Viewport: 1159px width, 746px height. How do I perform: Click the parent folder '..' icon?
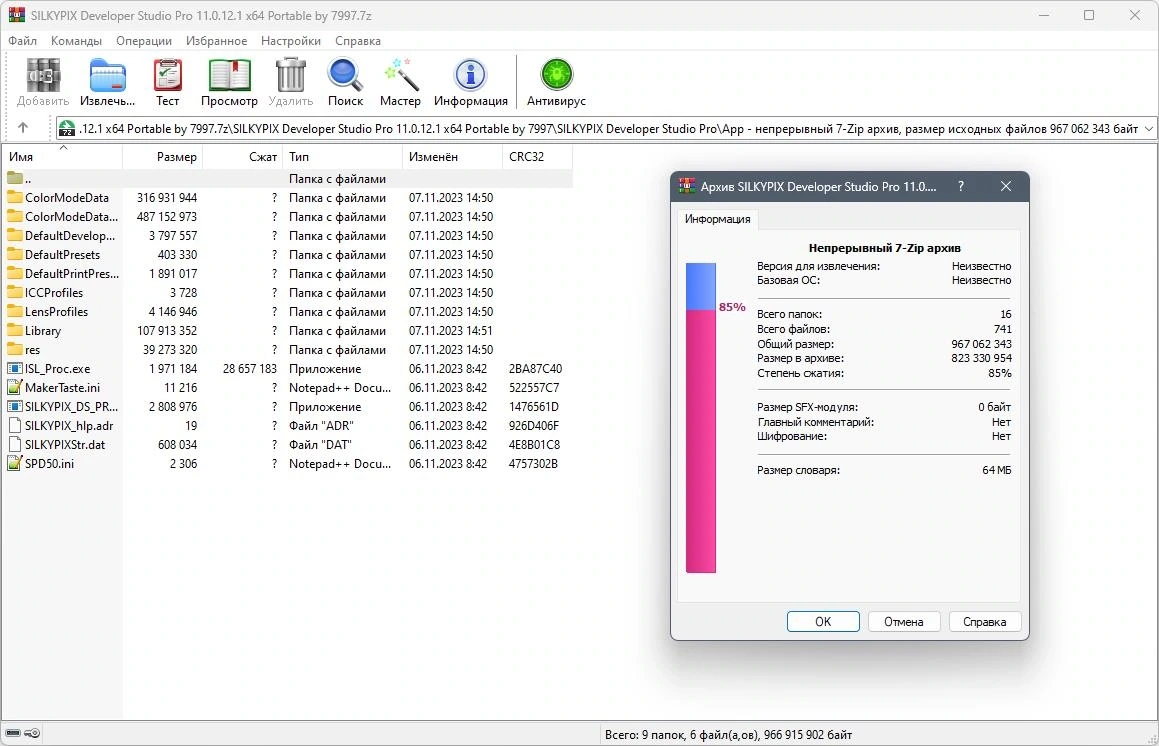point(15,178)
